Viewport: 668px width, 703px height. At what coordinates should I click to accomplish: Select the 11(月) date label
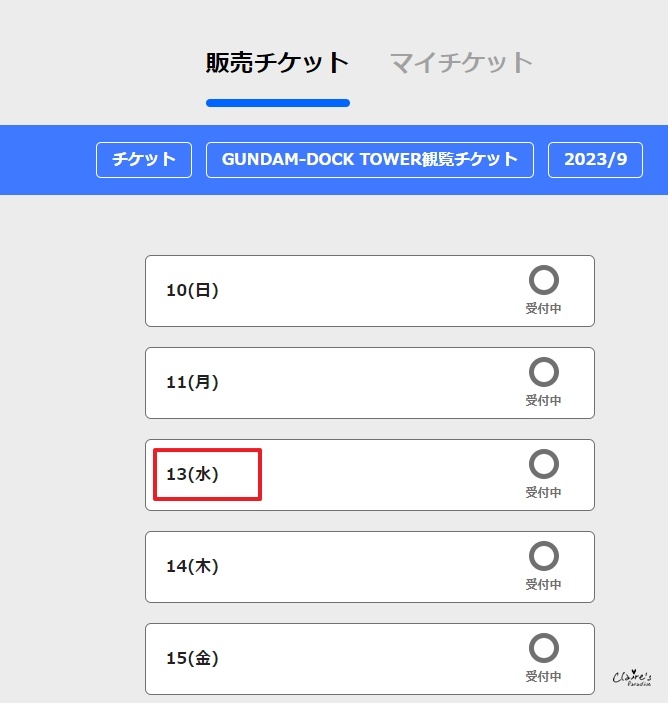coord(192,383)
